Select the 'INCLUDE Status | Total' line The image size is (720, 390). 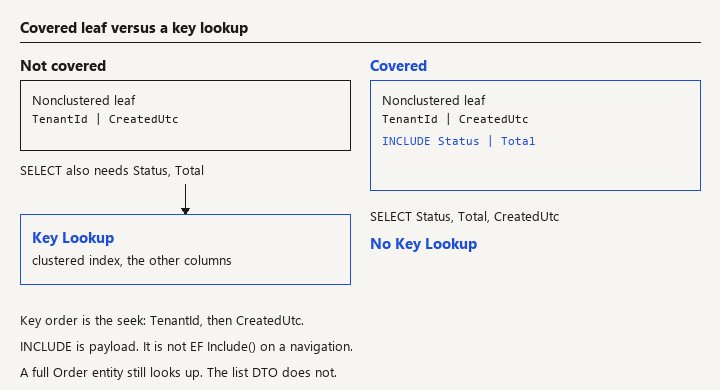[x=458, y=141]
